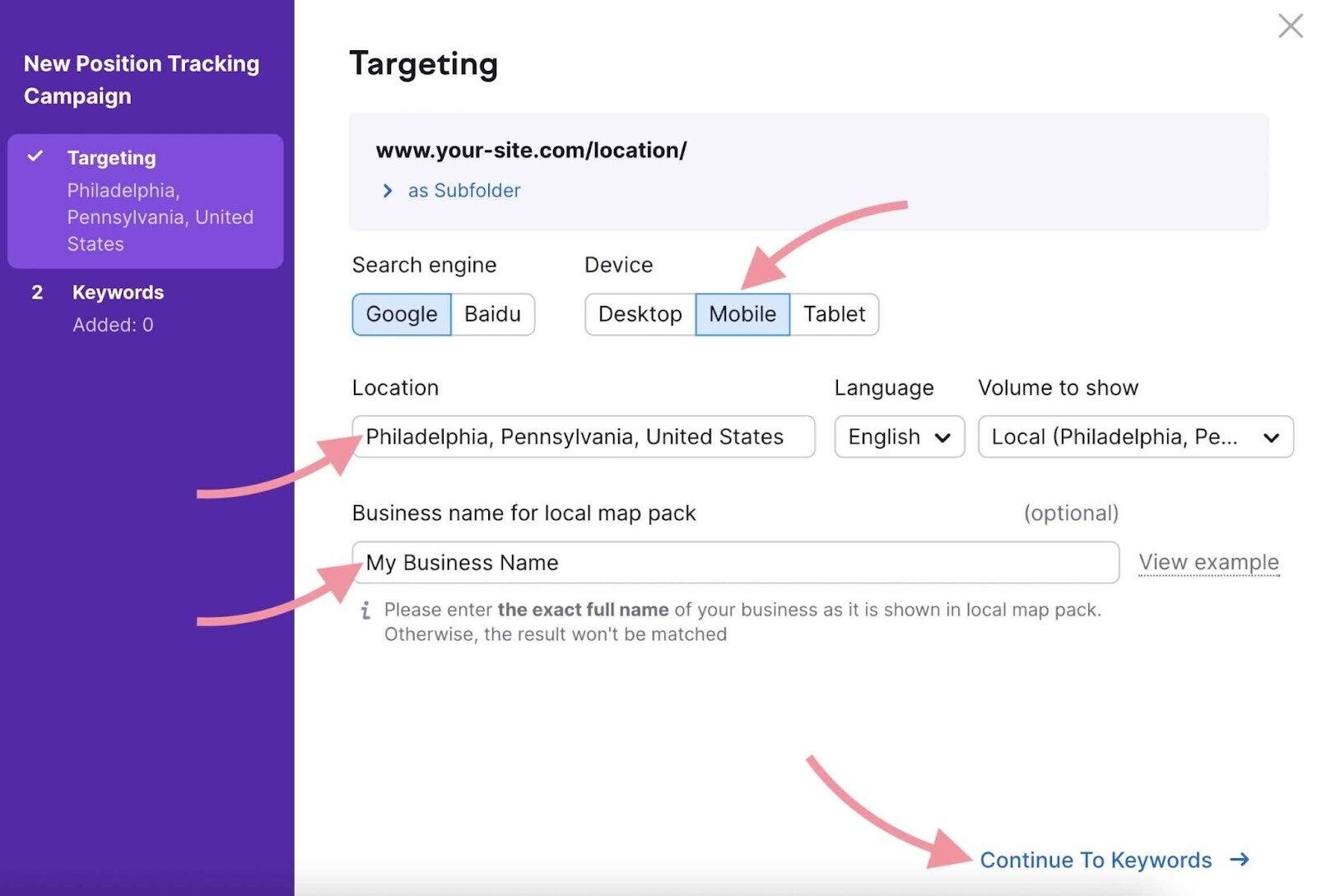This screenshot has height=896, width=1317.
Task: Focus the Business name input field
Action: click(735, 563)
